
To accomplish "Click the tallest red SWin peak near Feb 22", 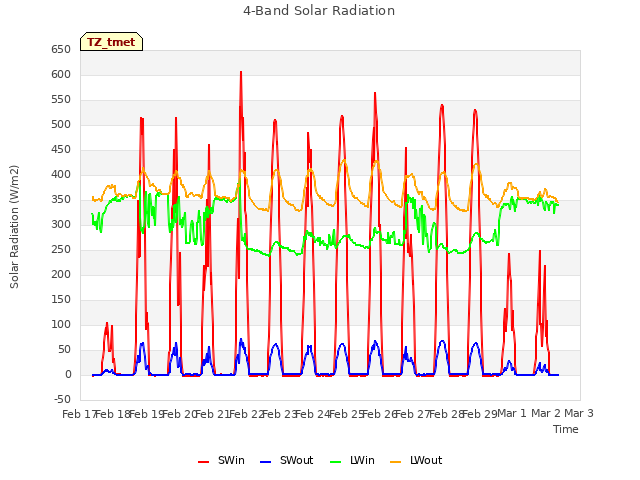I will pyautogui.click(x=241, y=73).
